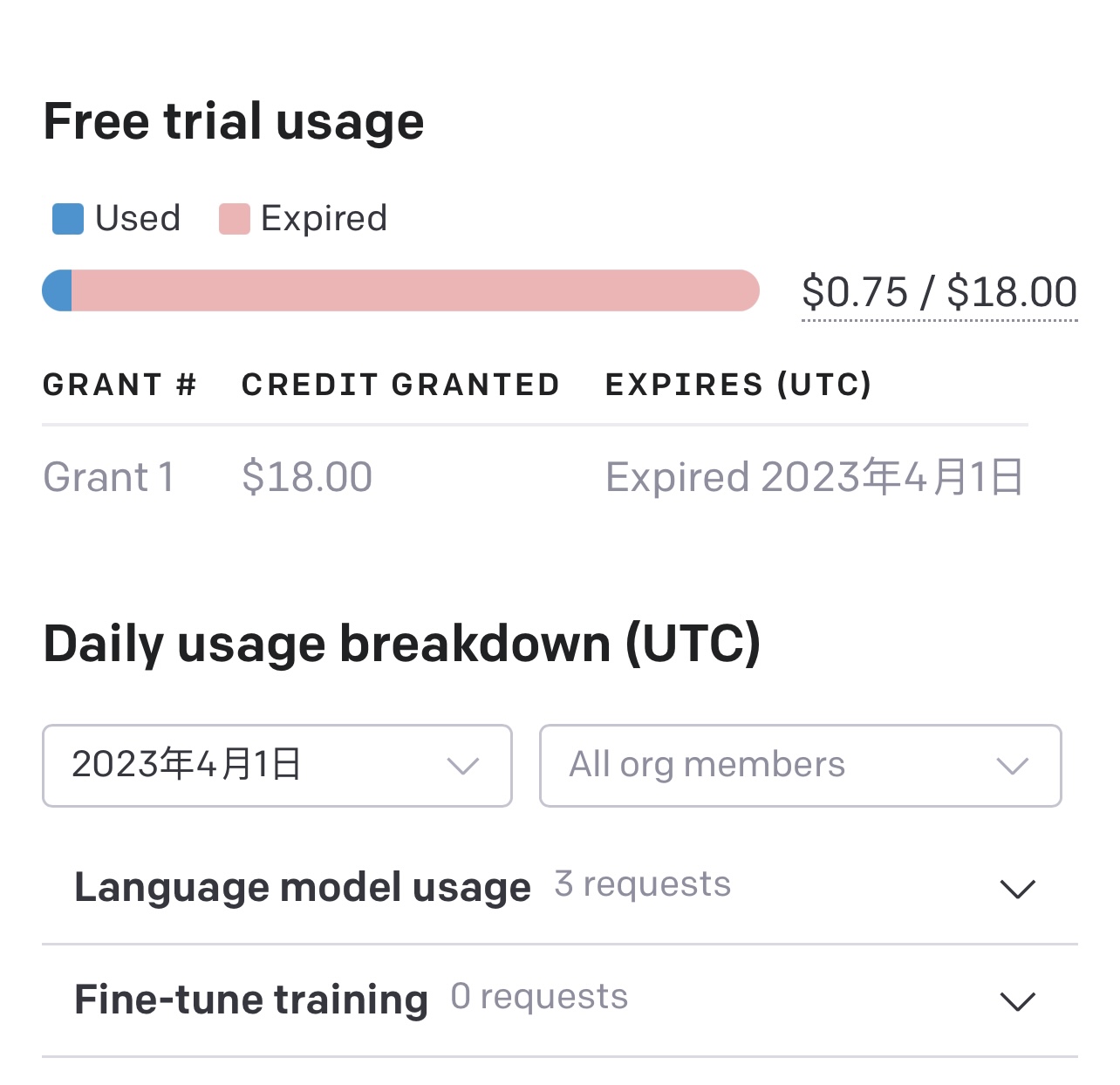1120x1085 pixels.
Task: Click the $0.75 / $18.00 usage link
Action: click(x=939, y=291)
